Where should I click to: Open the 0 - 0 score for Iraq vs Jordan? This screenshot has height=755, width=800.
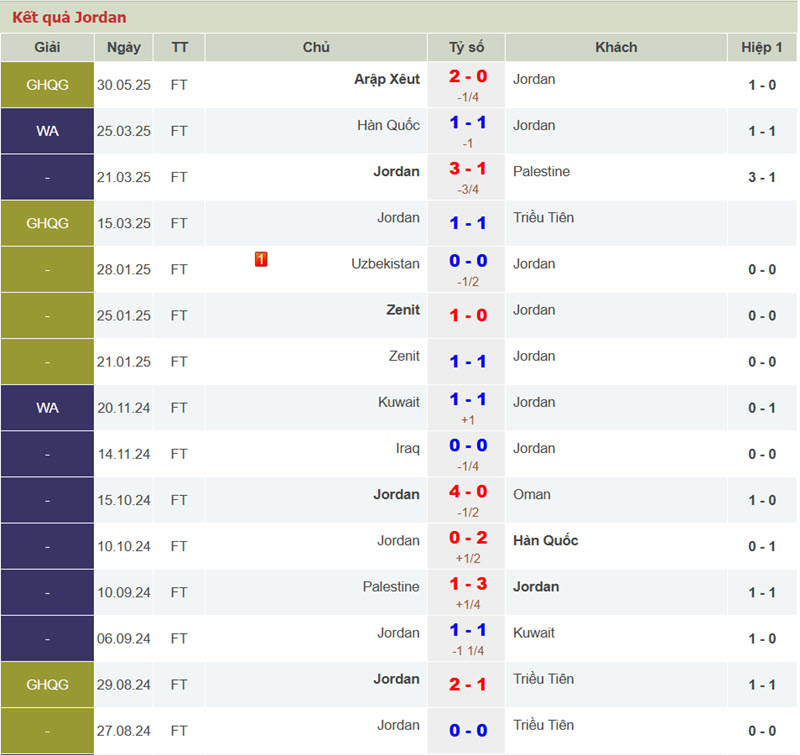pyautogui.click(x=468, y=446)
